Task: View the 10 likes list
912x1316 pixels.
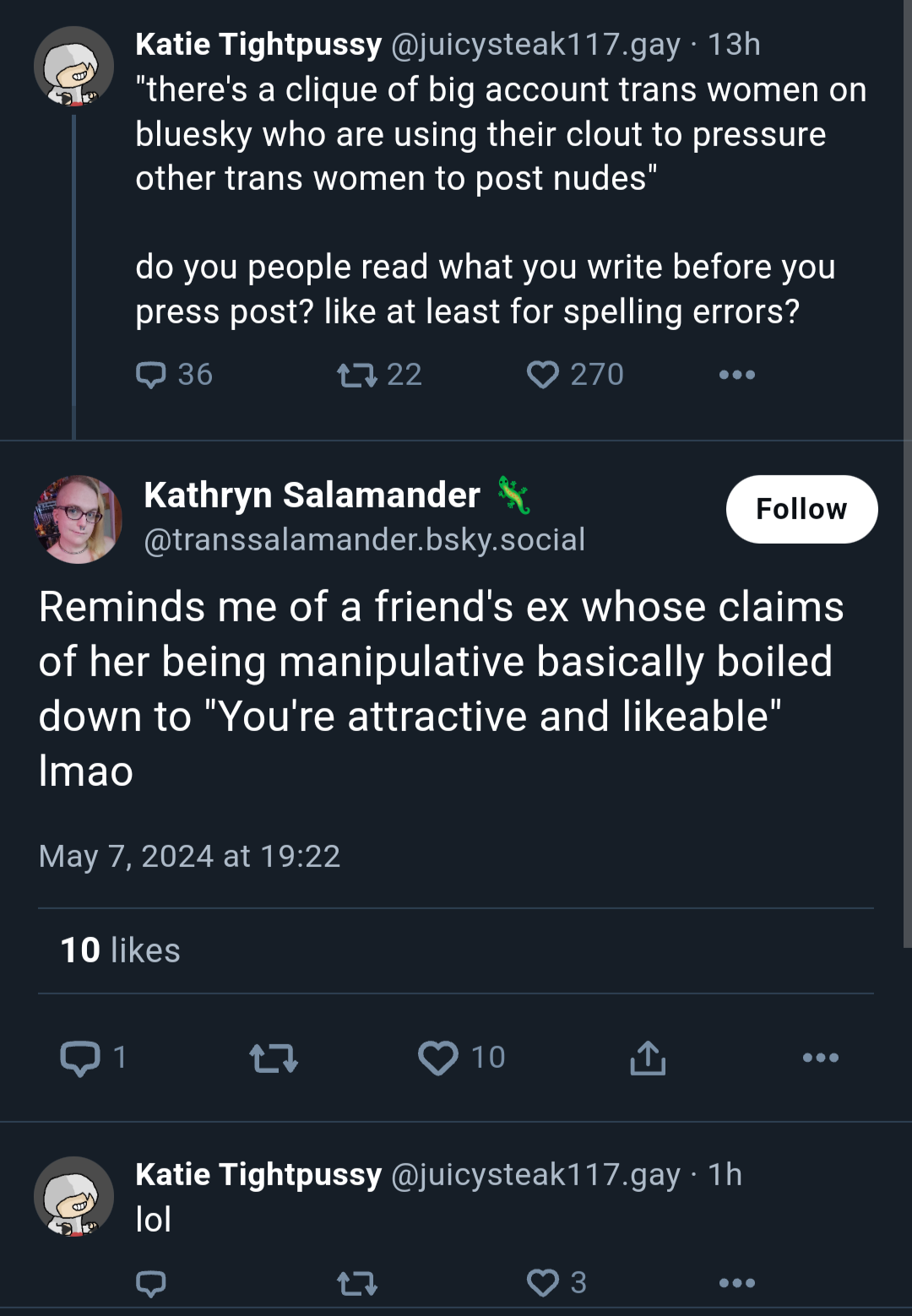Action: 120,950
